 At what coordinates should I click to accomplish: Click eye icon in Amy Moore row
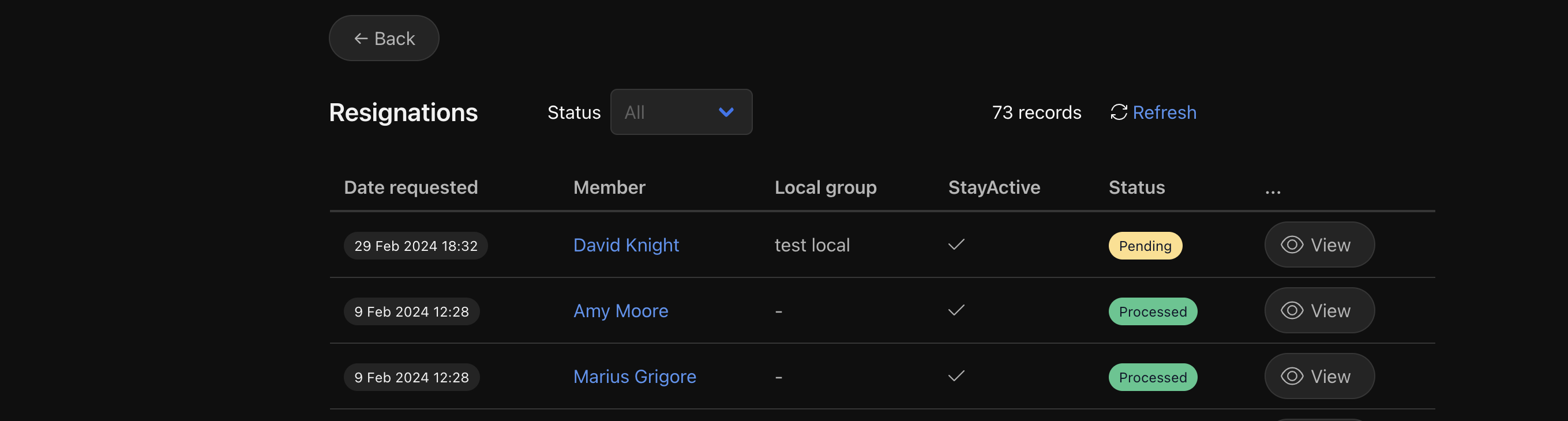point(1292,310)
